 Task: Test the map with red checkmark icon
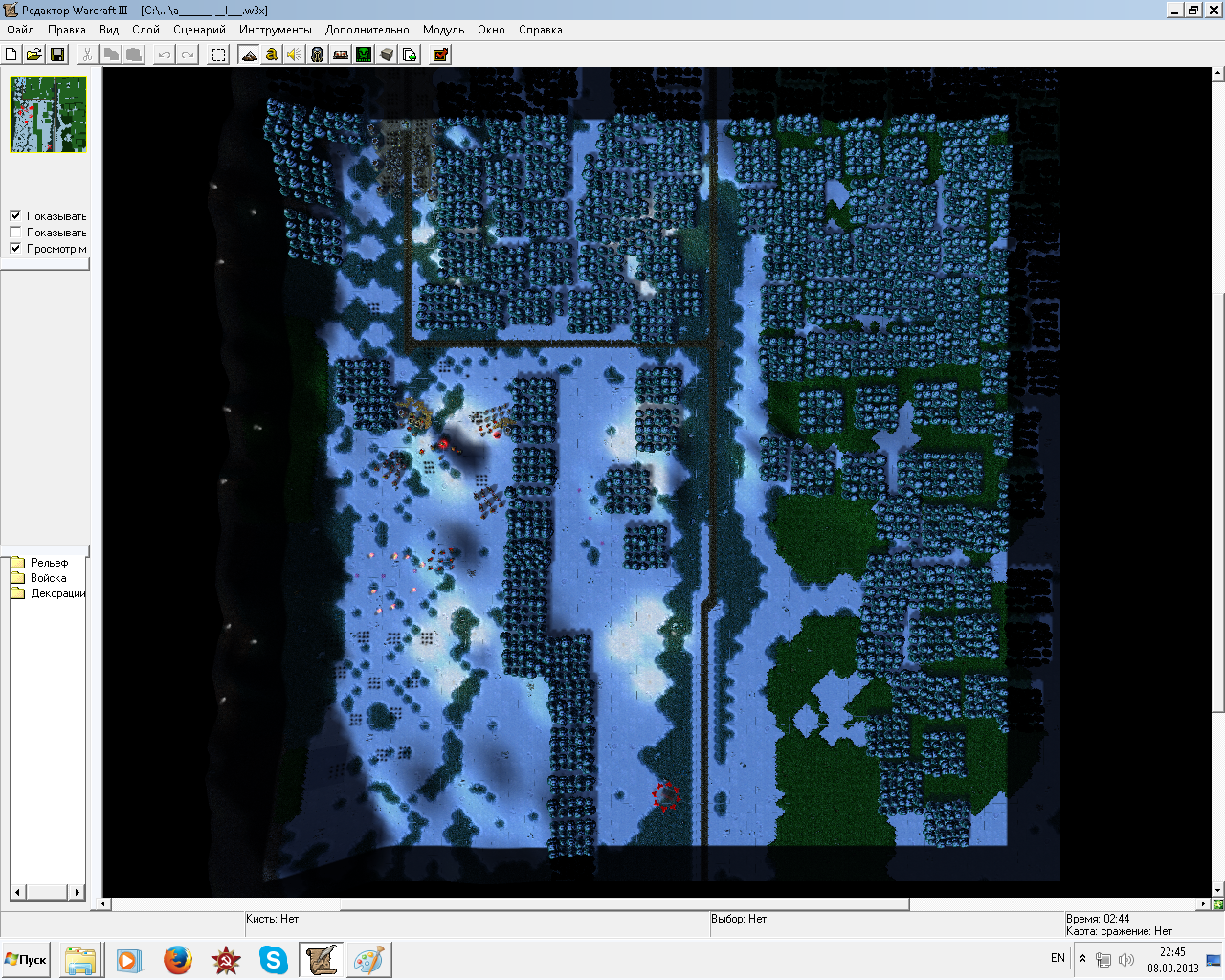[x=440, y=55]
